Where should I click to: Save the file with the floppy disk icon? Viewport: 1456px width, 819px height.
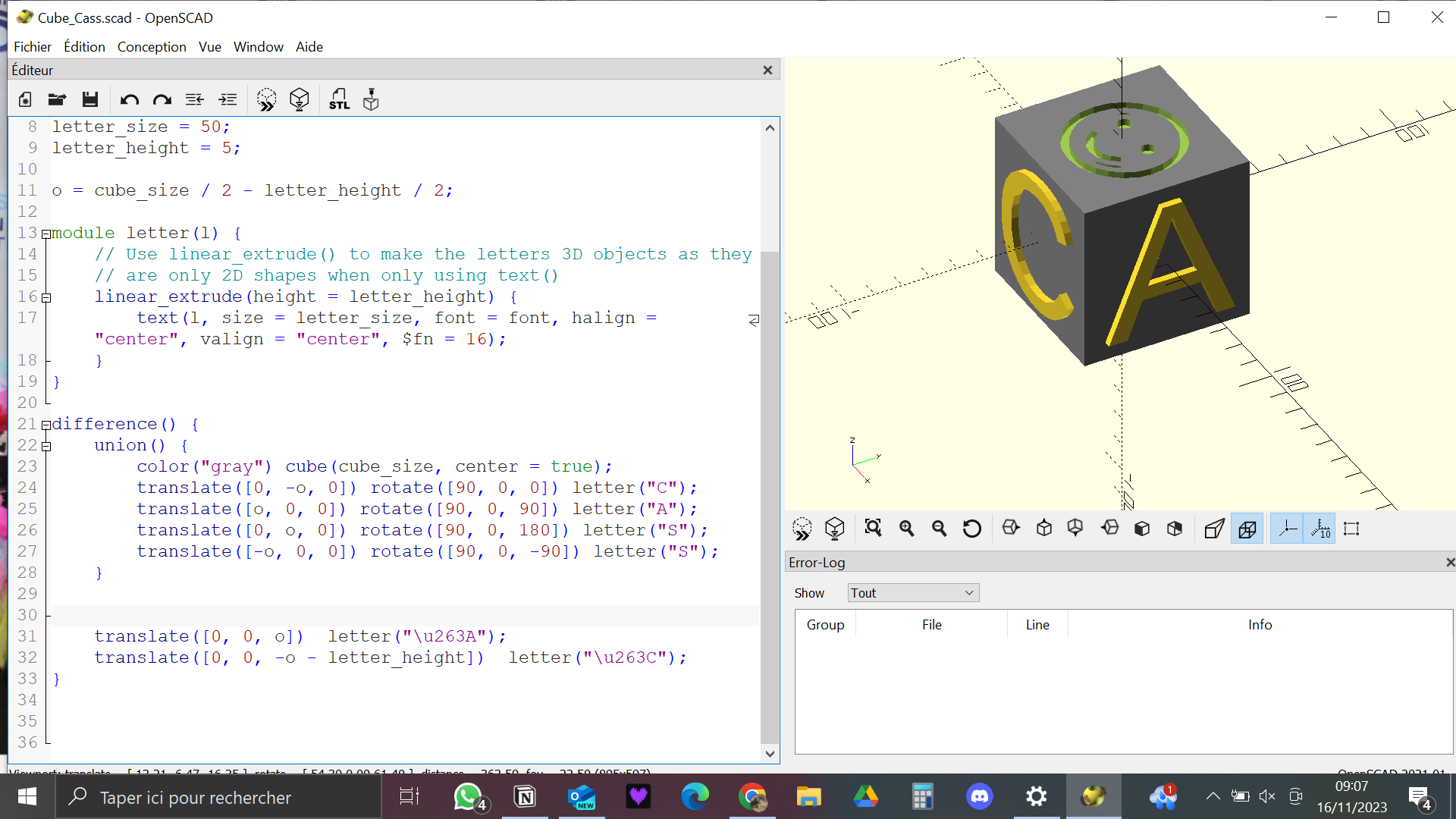click(90, 99)
